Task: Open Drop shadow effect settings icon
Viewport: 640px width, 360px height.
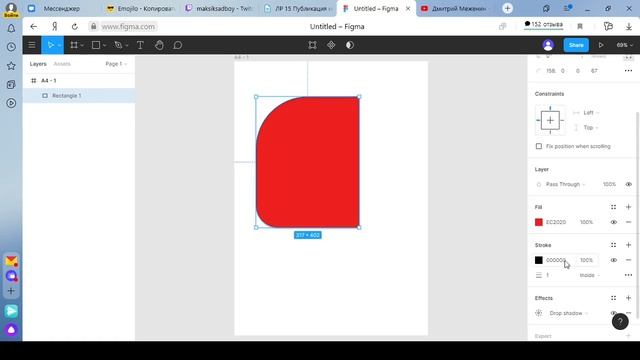Action: 539,313
